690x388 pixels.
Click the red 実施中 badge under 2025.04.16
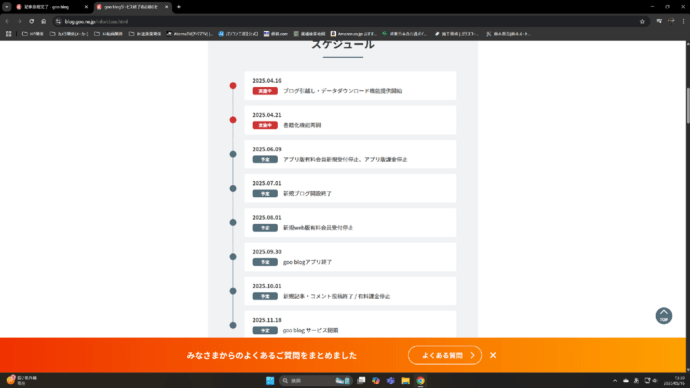265,91
